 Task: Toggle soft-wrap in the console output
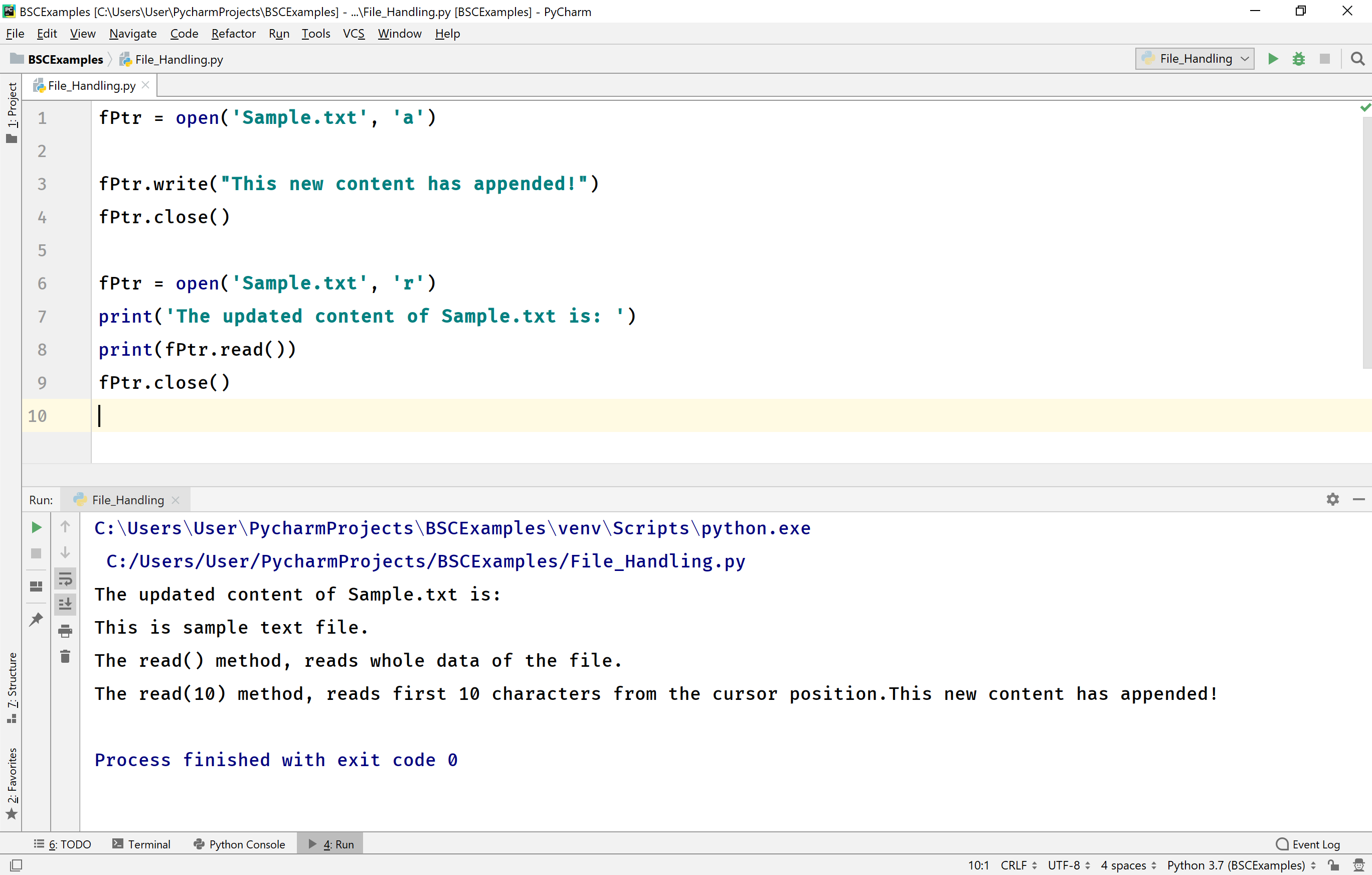[66, 579]
